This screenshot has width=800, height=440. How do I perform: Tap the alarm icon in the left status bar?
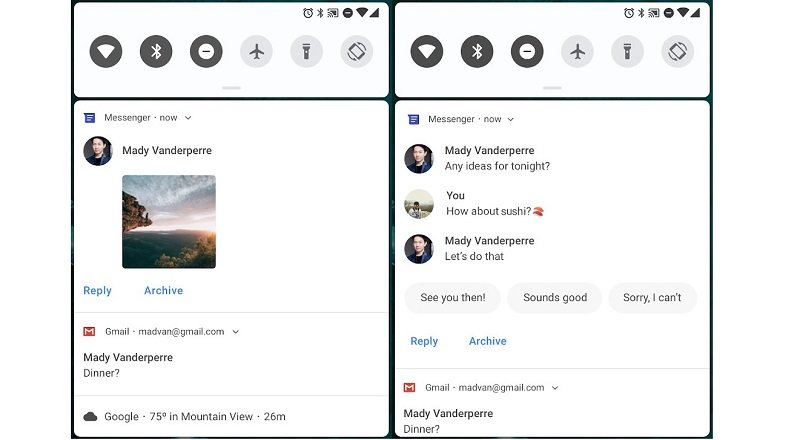tap(308, 13)
